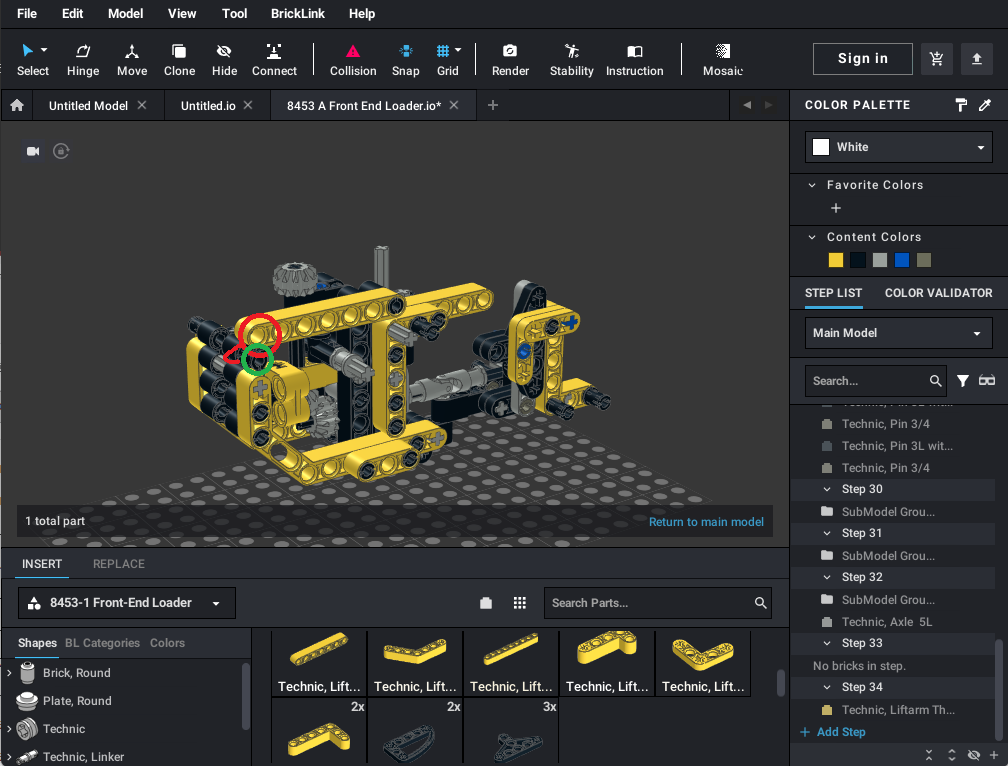Collapse all steps icon at panel bottom
This screenshot has width=1008, height=766.
click(x=929, y=754)
